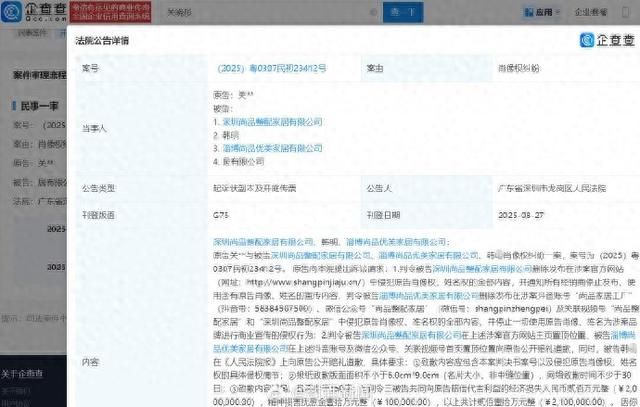Click the 刊登版面 row label

98,215
